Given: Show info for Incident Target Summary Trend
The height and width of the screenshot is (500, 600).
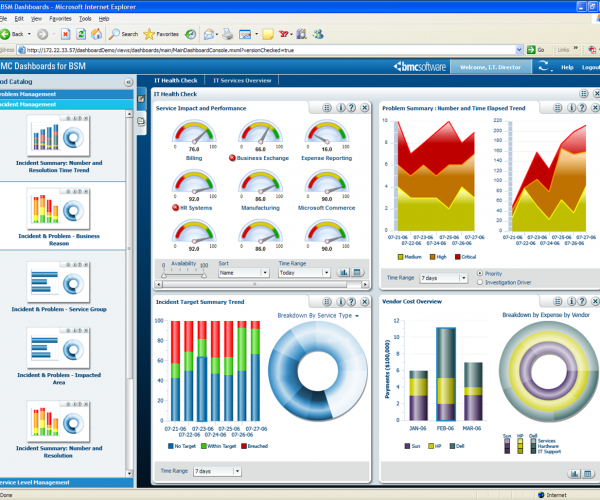Looking at the screenshot, I should pyautogui.click(x=341, y=302).
